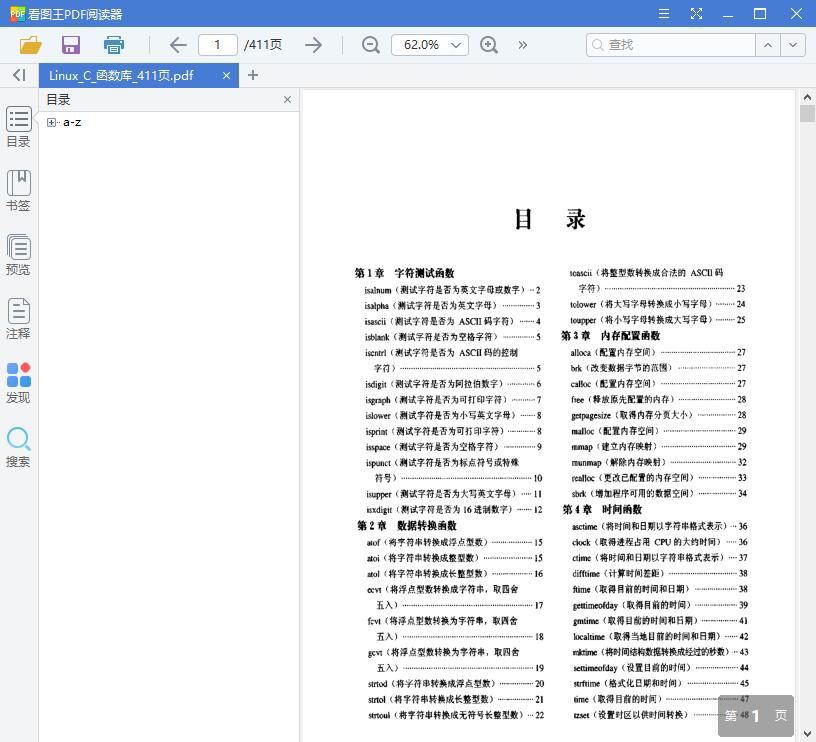Go to previous page with left arrow

pos(178,45)
